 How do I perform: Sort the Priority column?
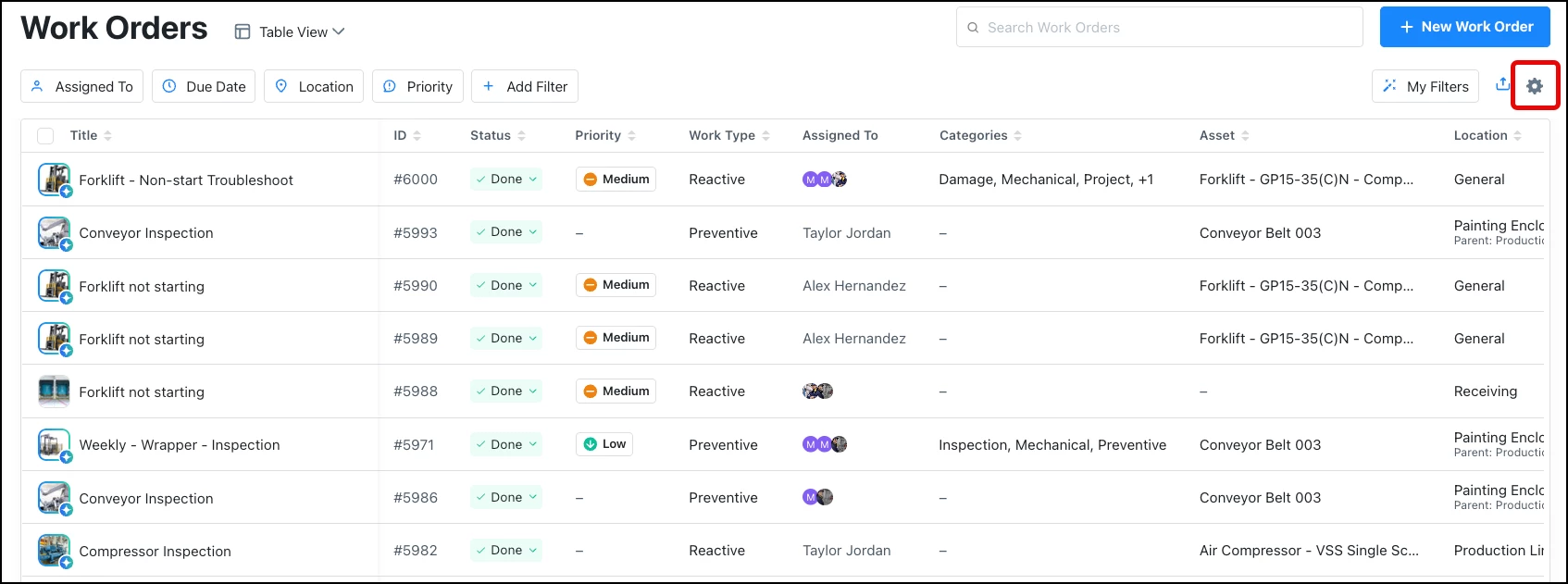pyautogui.click(x=631, y=136)
